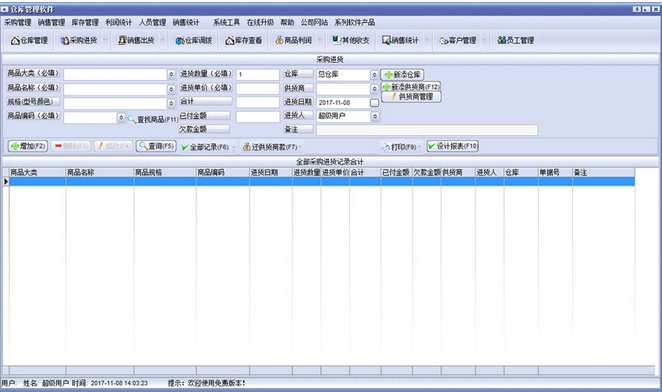
Task: Open the 系统工具 menu
Action: point(226,22)
